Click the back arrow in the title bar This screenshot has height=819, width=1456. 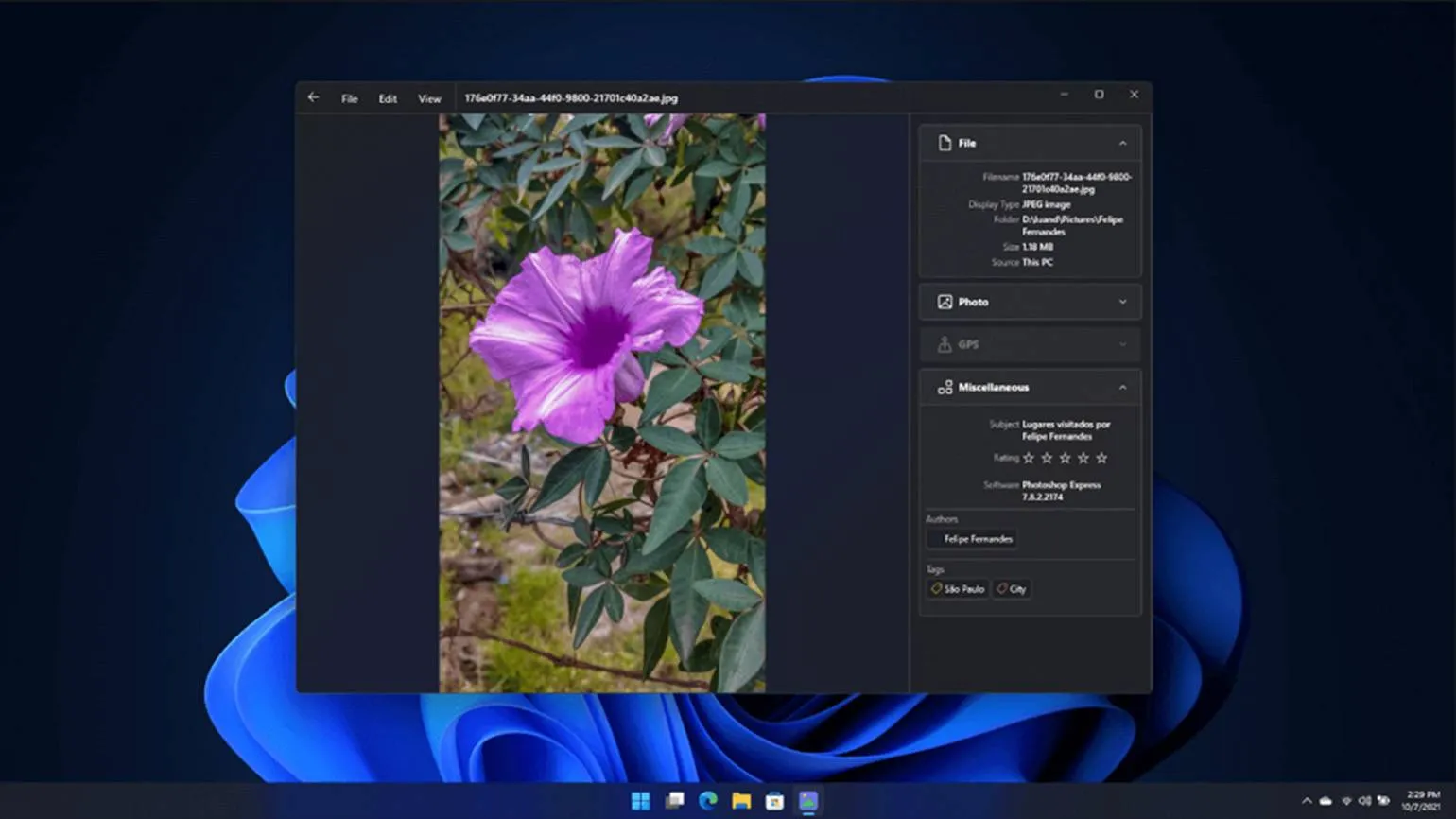(313, 97)
